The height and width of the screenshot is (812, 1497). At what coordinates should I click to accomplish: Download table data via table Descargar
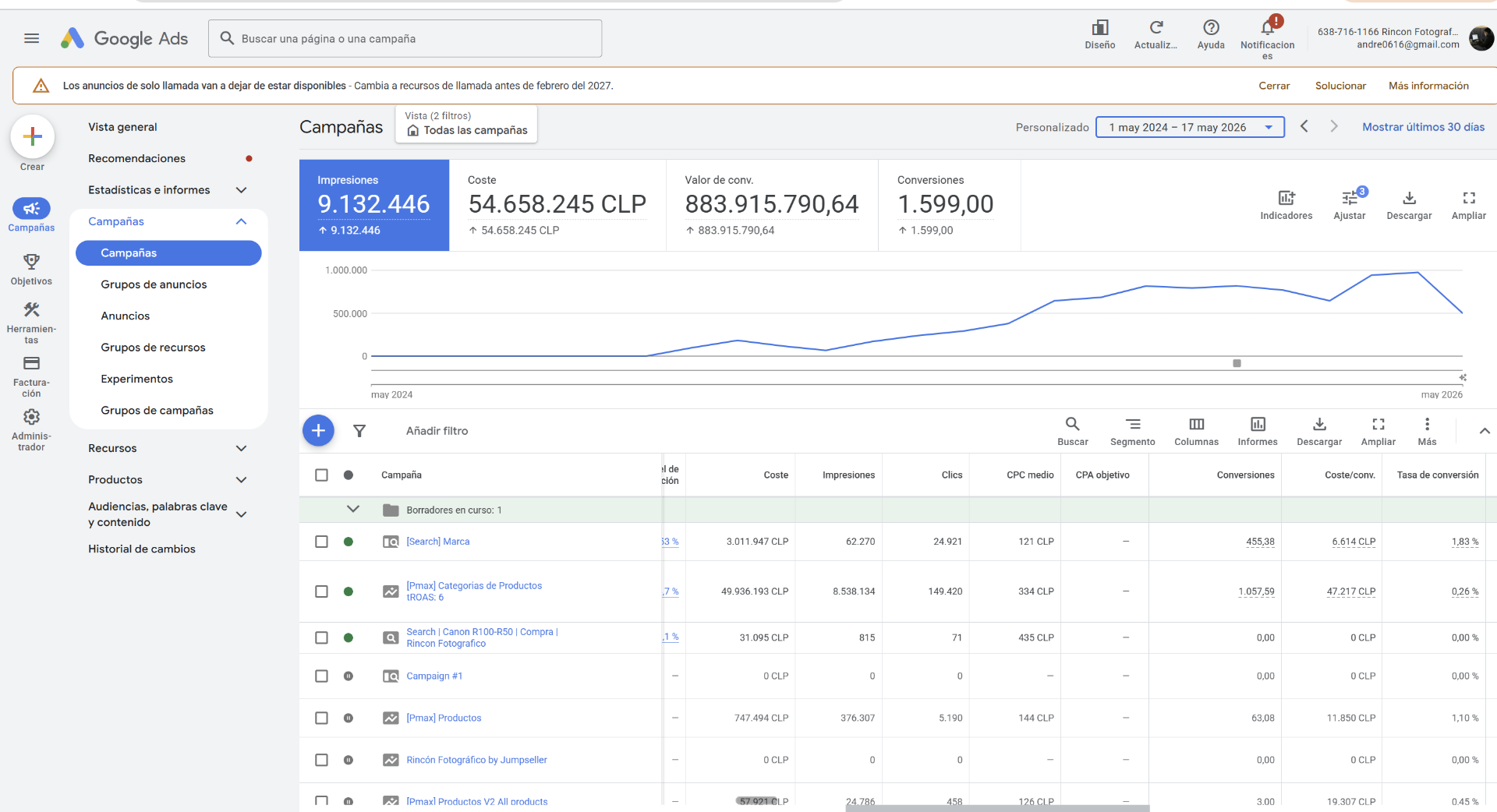pyautogui.click(x=1319, y=431)
